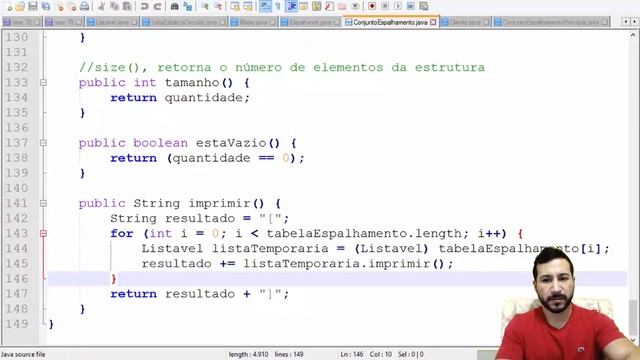Start macro recording red button
This screenshot has width=640, height=360.
tap(372, 6)
